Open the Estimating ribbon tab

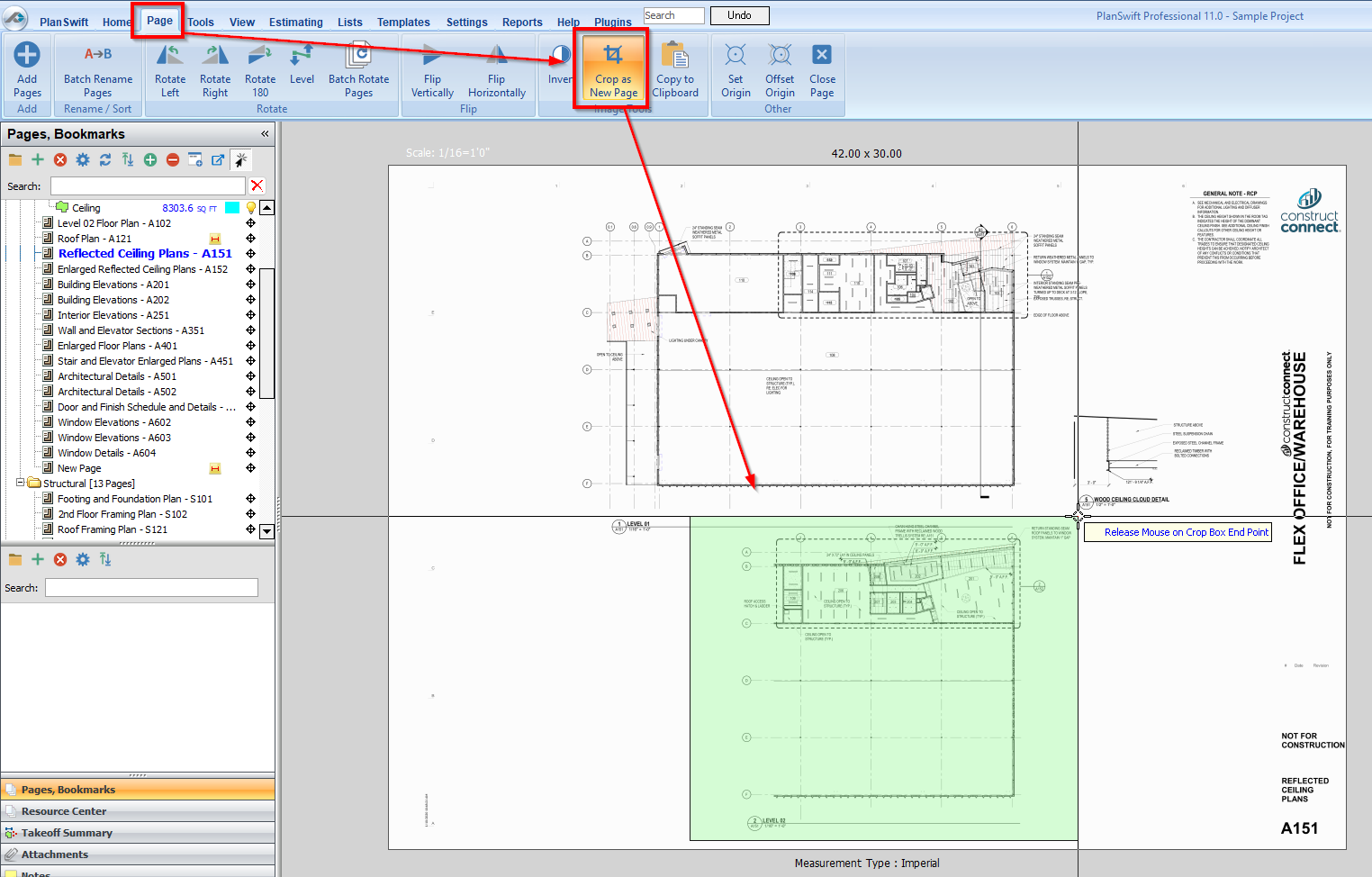(x=296, y=22)
